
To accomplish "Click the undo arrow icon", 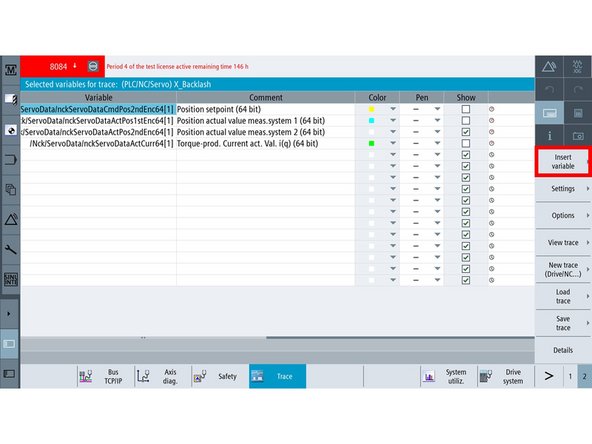I will (x=549, y=89).
